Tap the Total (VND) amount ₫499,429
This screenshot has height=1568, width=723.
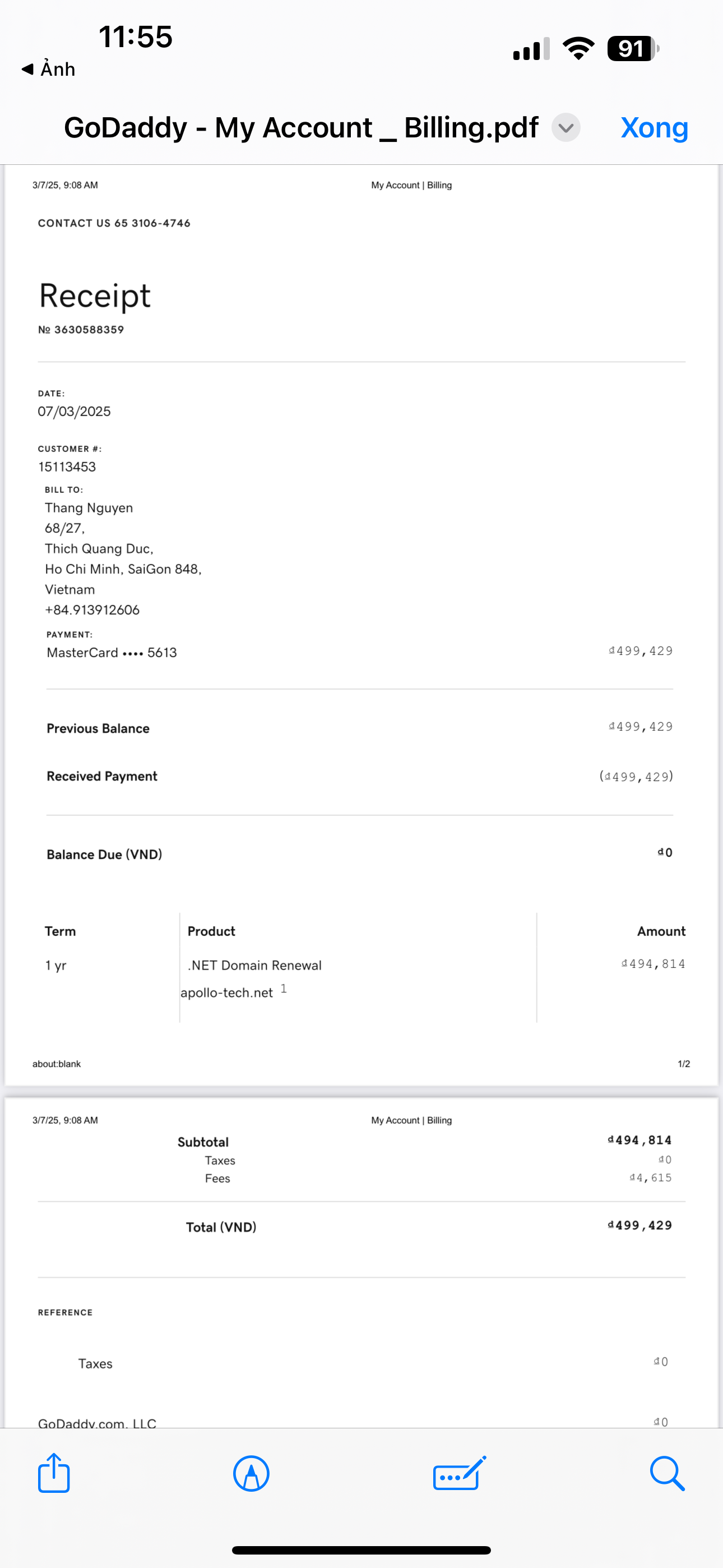pyautogui.click(x=639, y=1225)
